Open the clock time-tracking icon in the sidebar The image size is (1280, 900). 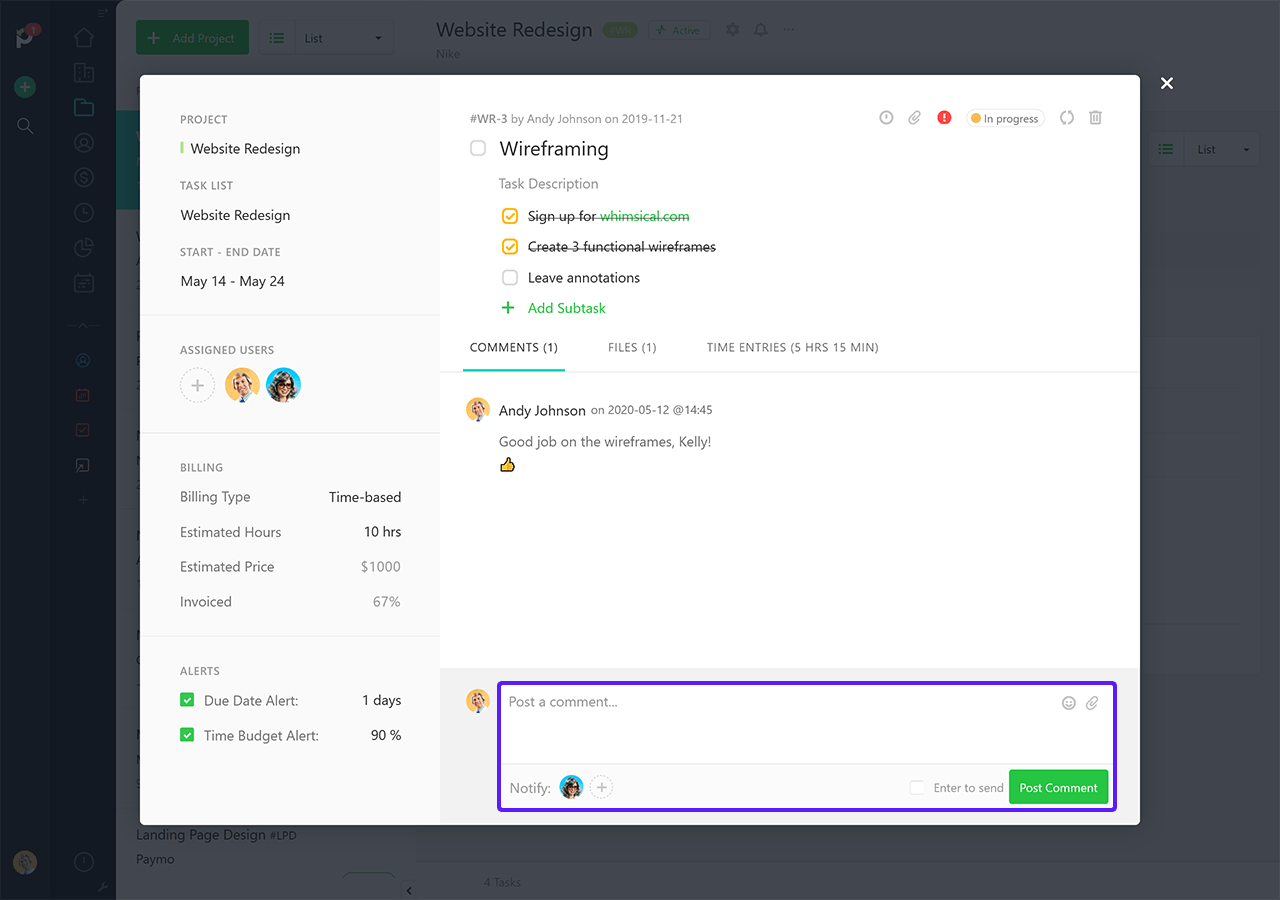(84, 212)
